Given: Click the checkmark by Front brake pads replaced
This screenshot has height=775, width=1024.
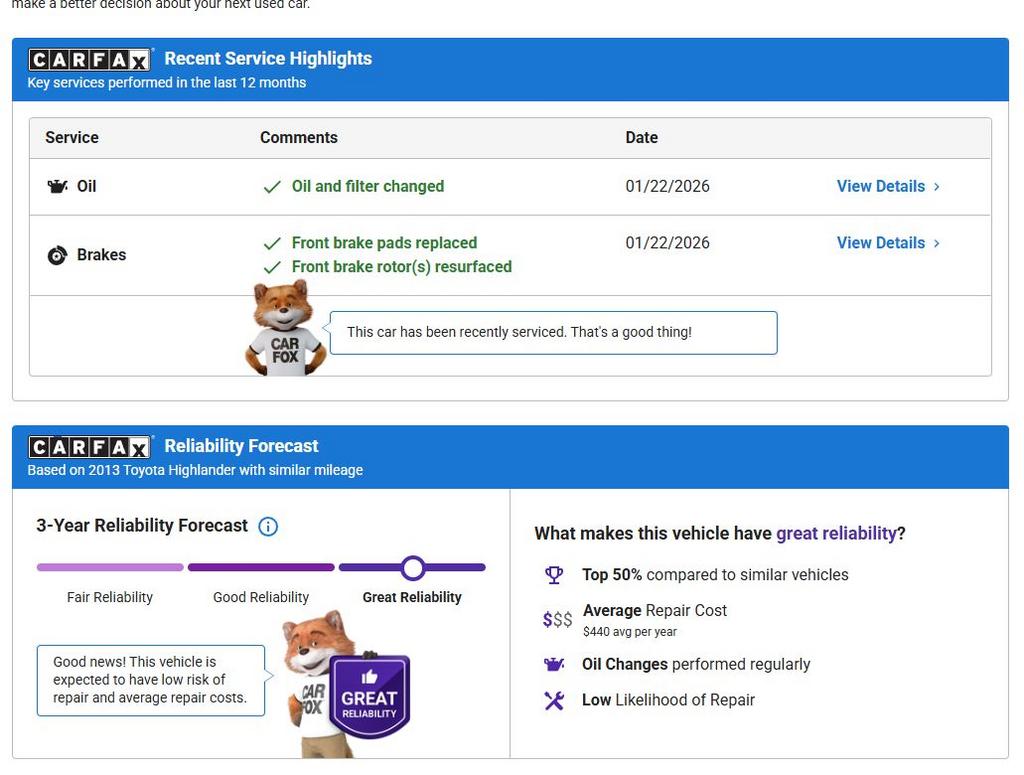Looking at the screenshot, I should click(x=271, y=244).
